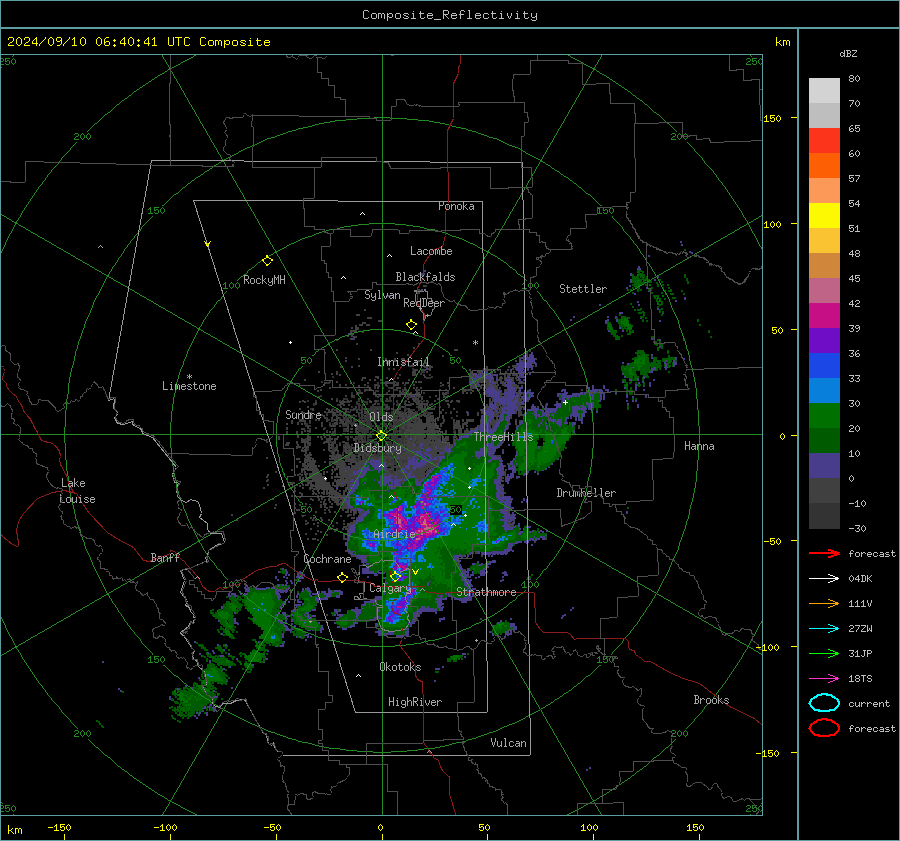Click the Ponoka label
Viewport: 900px width, 841px height.
pos(456,206)
